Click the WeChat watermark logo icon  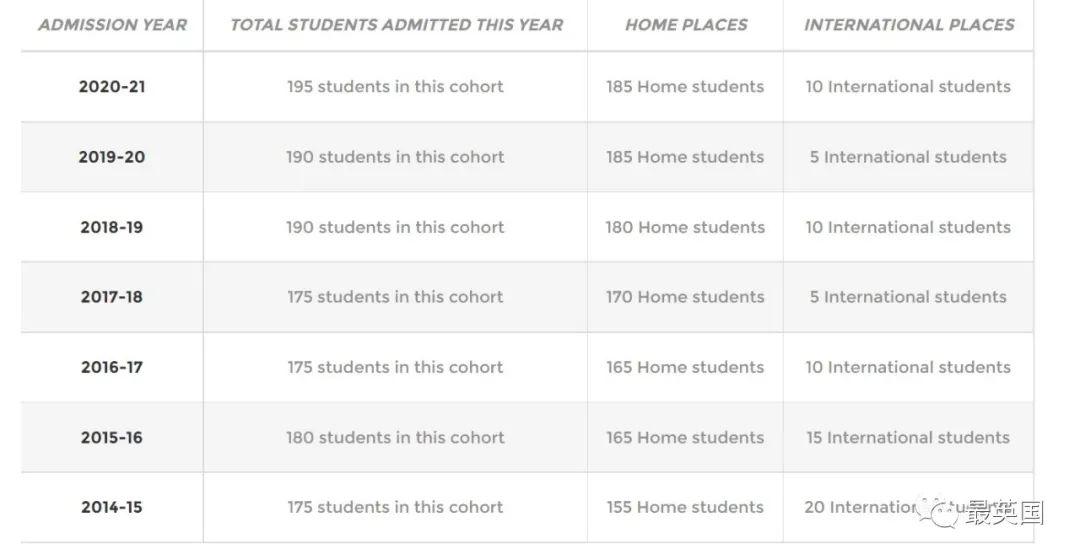click(942, 513)
